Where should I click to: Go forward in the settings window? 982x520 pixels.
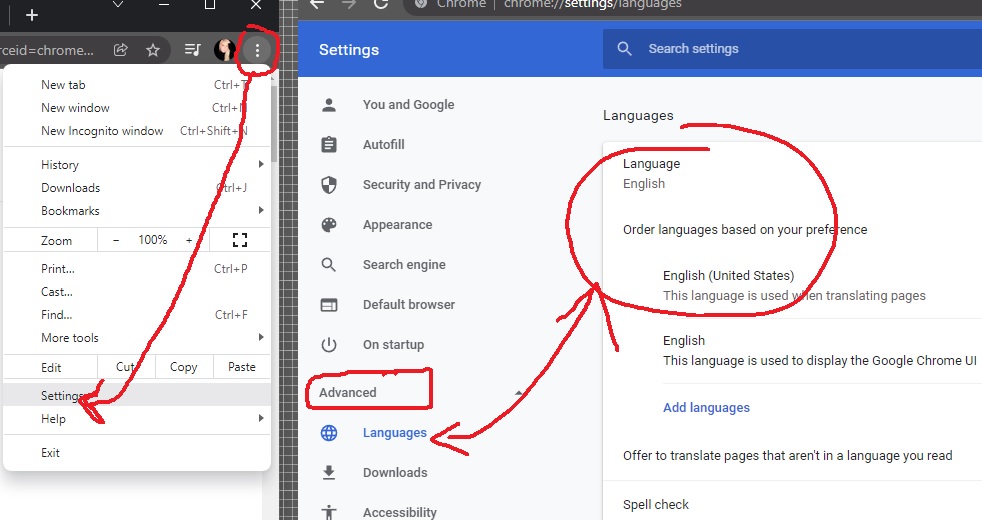349,4
